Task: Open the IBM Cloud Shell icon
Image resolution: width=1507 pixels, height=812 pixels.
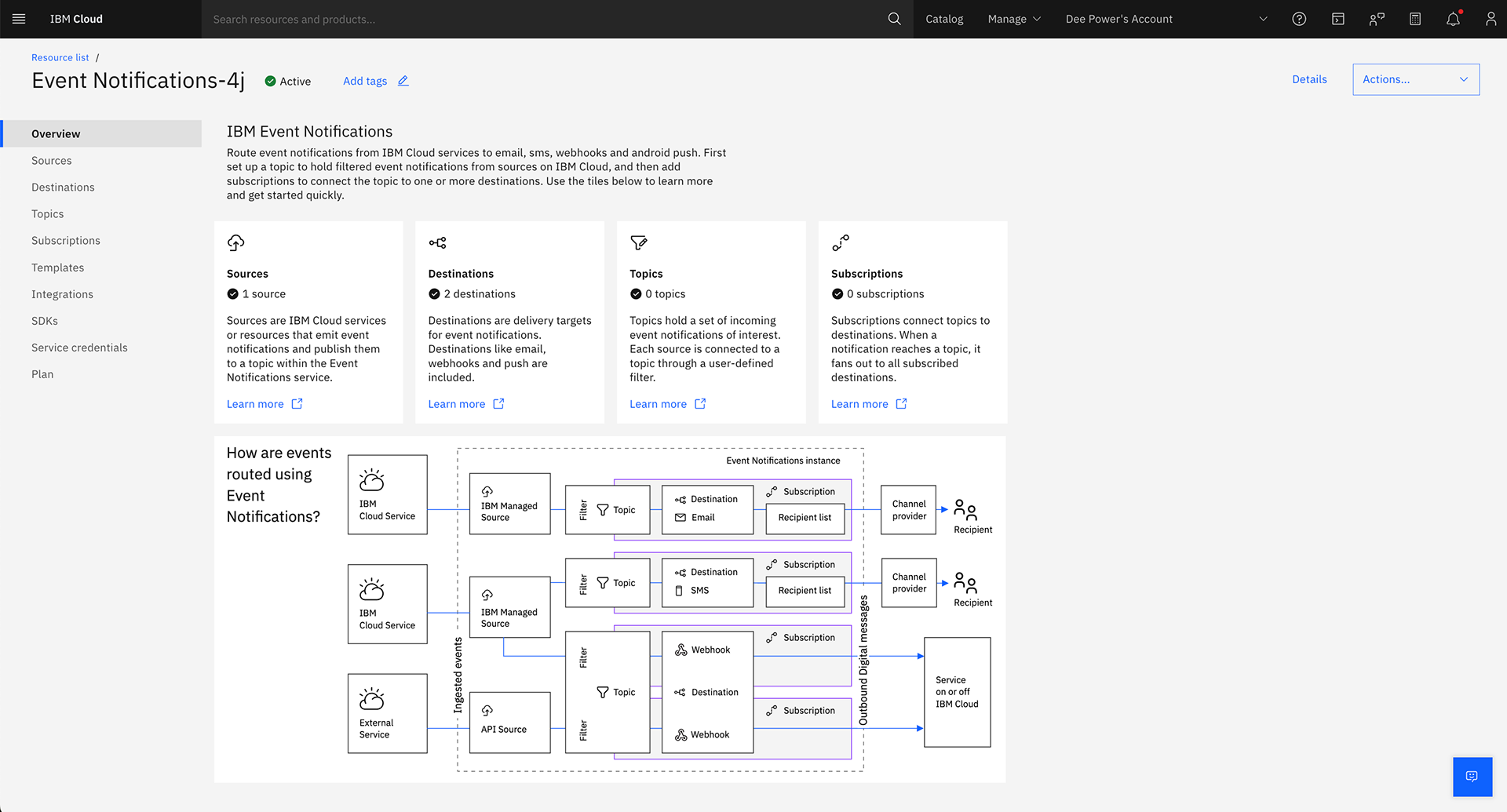Action: (x=1337, y=19)
